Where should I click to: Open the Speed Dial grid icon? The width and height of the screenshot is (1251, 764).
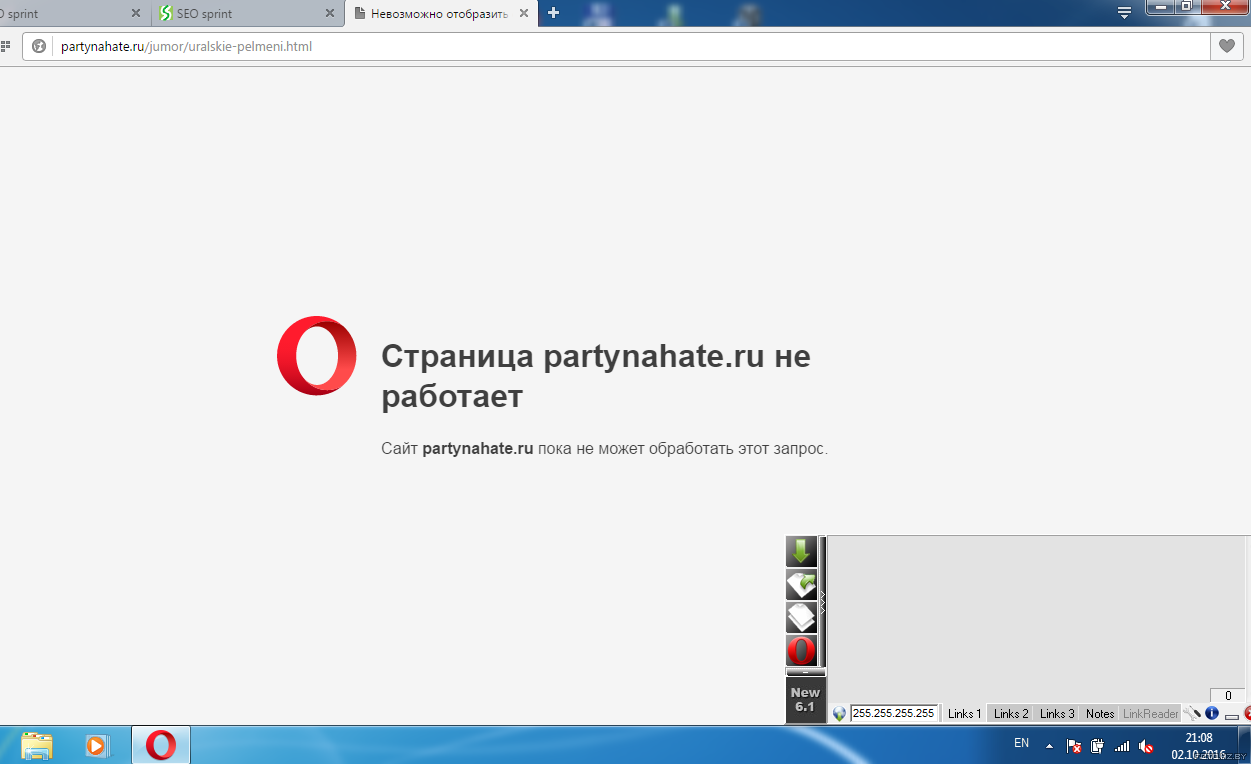coord(5,46)
